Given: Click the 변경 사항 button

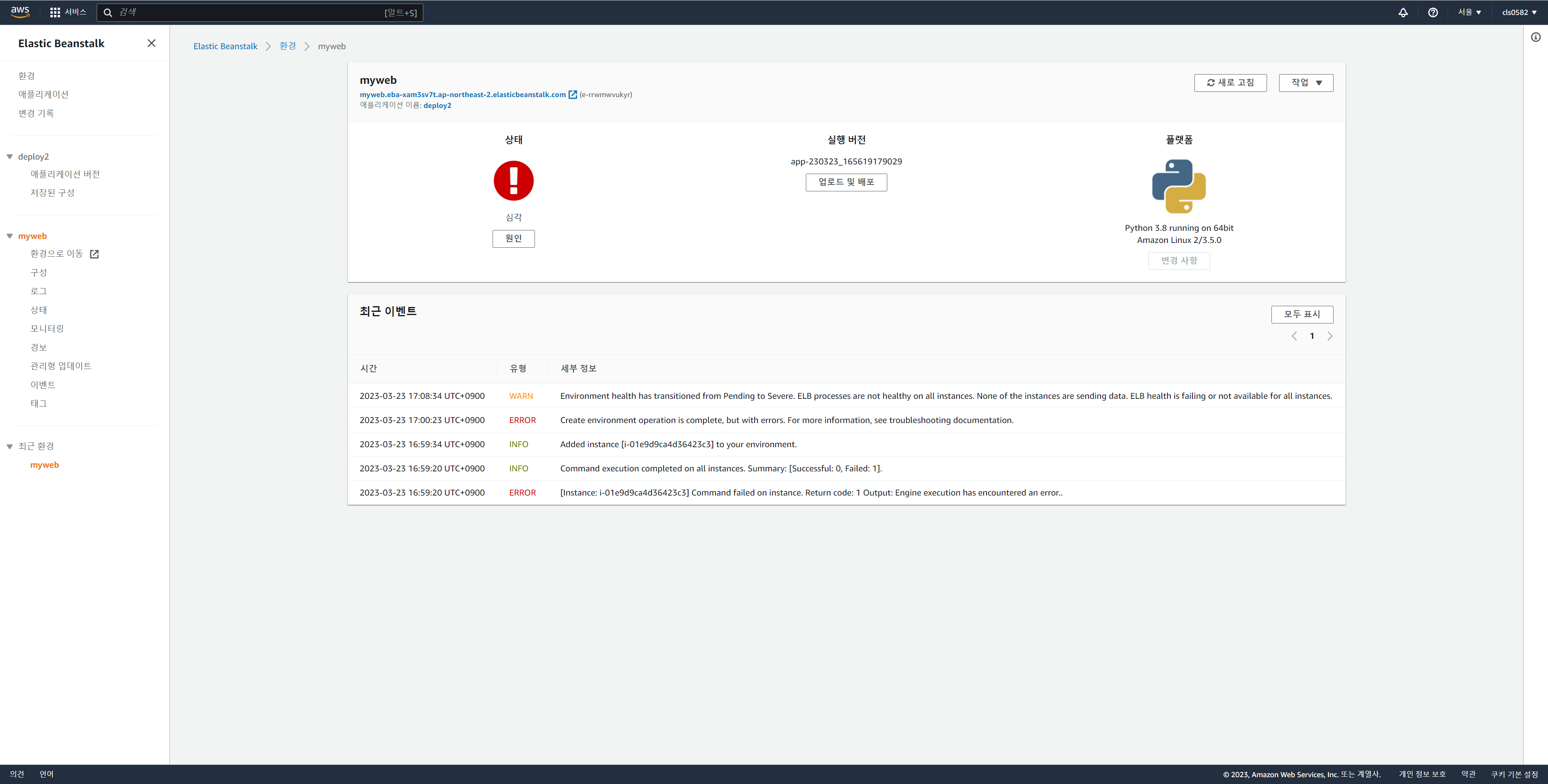Looking at the screenshot, I should pos(1179,261).
